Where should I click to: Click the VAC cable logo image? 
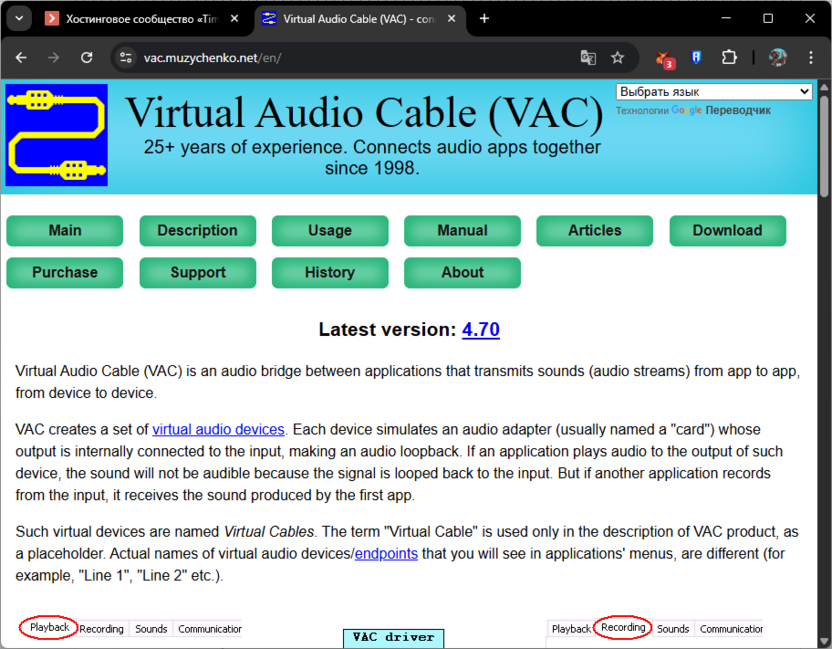[x=57, y=135]
